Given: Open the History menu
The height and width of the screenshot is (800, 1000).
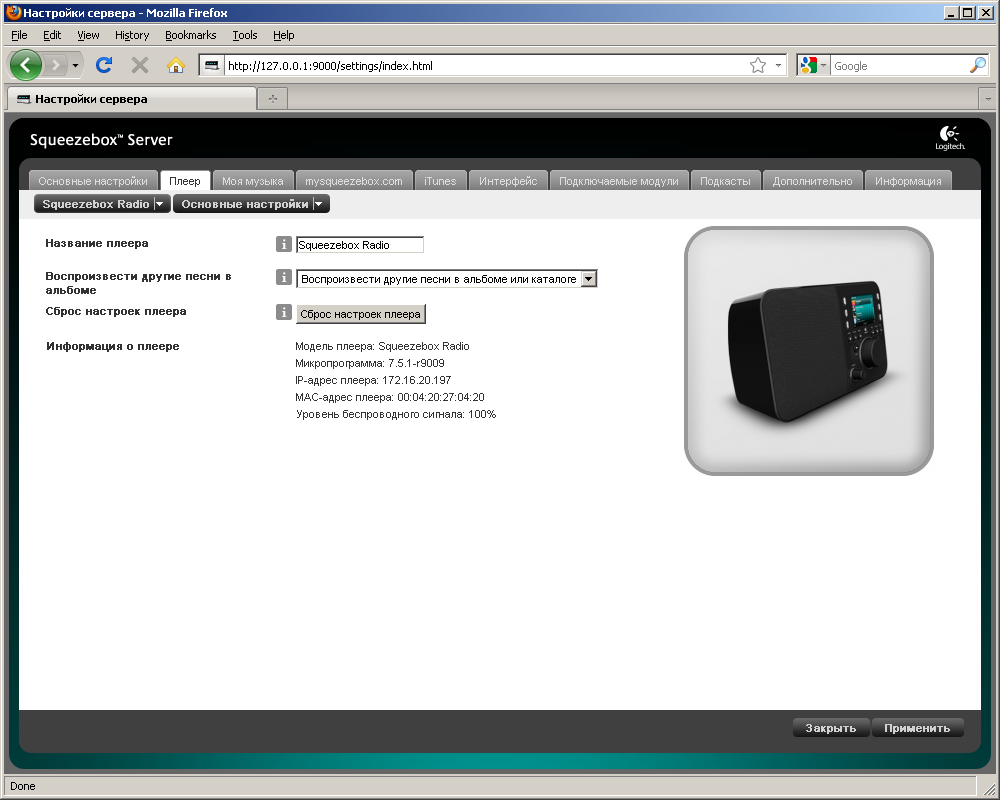Looking at the screenshot, I should click(132, 35).
